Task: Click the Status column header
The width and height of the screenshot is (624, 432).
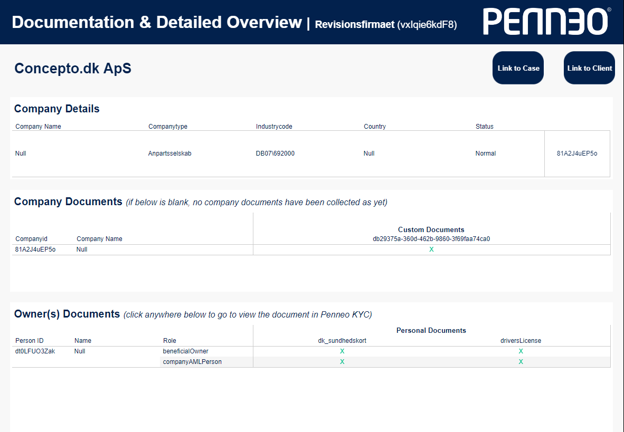Action: 484,126
